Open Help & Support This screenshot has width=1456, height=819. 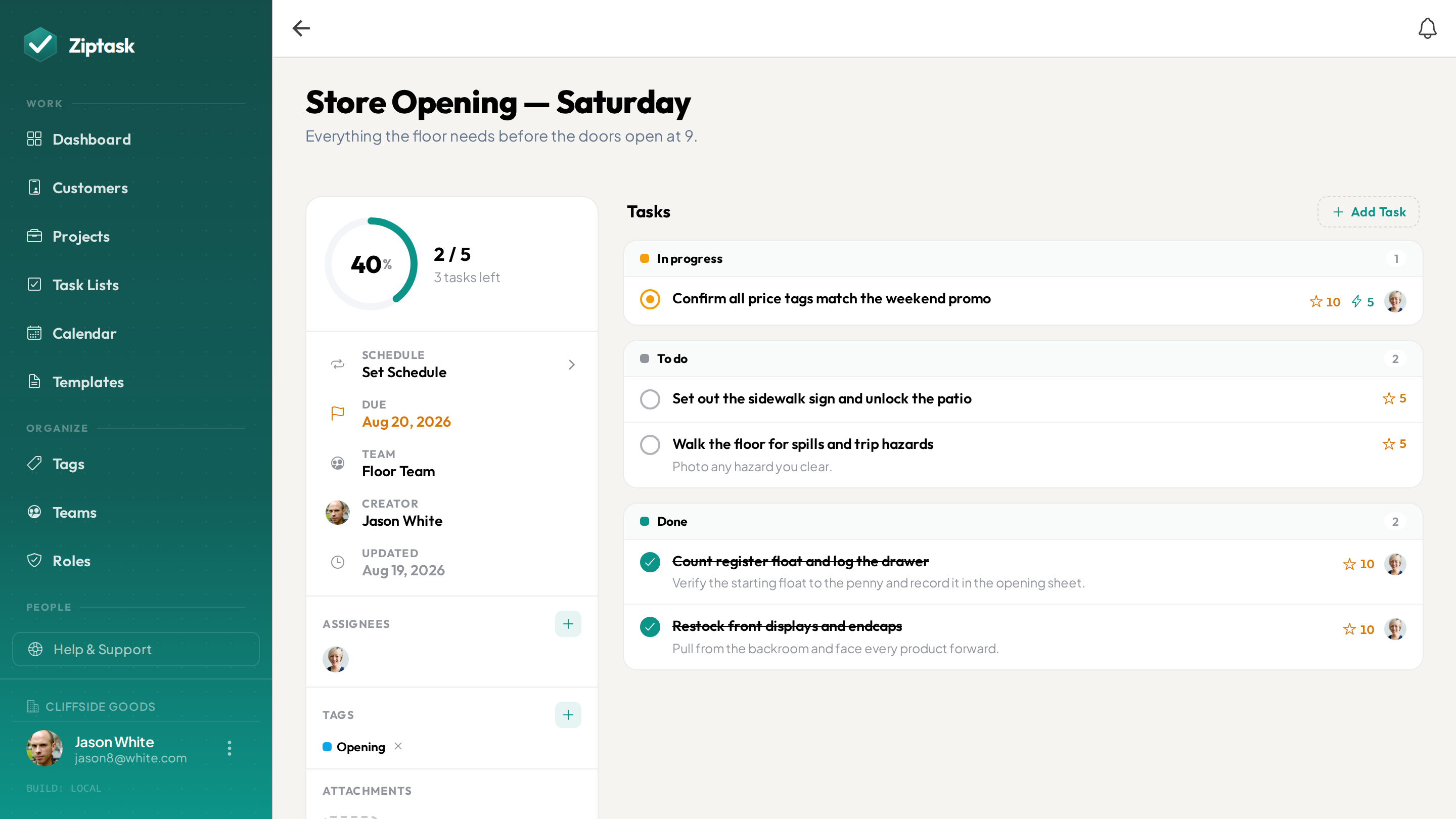click(x=135, y=649)
